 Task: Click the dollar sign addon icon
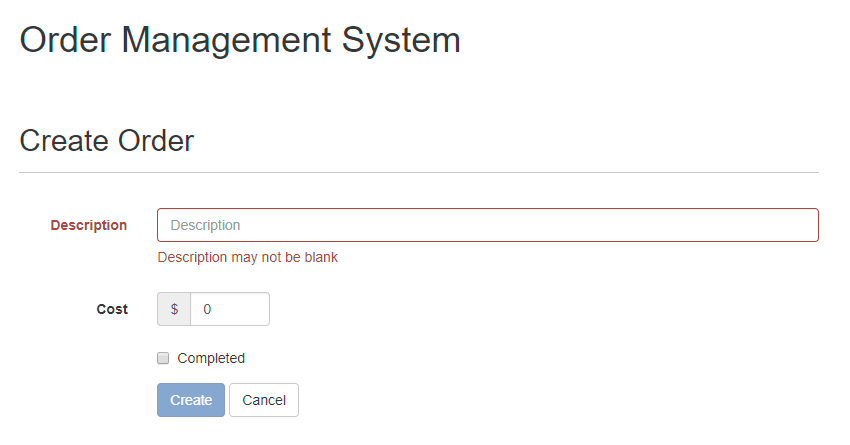(x=174, y=309)
